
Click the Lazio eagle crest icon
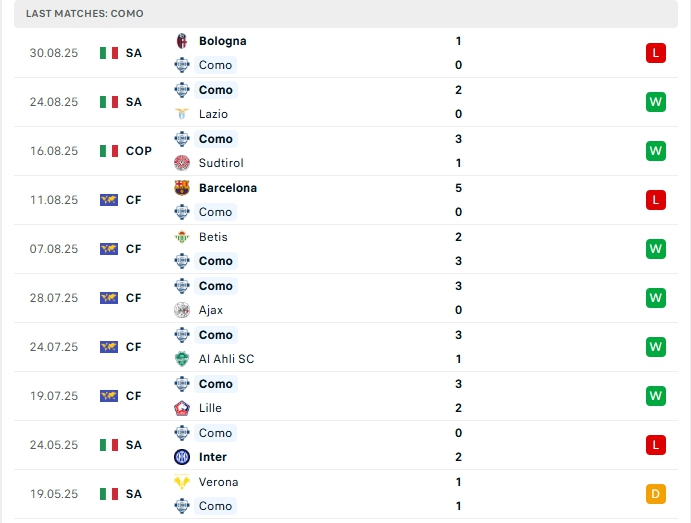click(181, 114)
